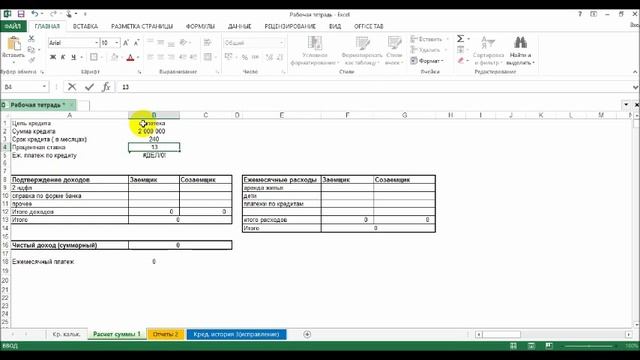
Task: Apply borders using the borders icon
Action: click(x=93, y=57)
